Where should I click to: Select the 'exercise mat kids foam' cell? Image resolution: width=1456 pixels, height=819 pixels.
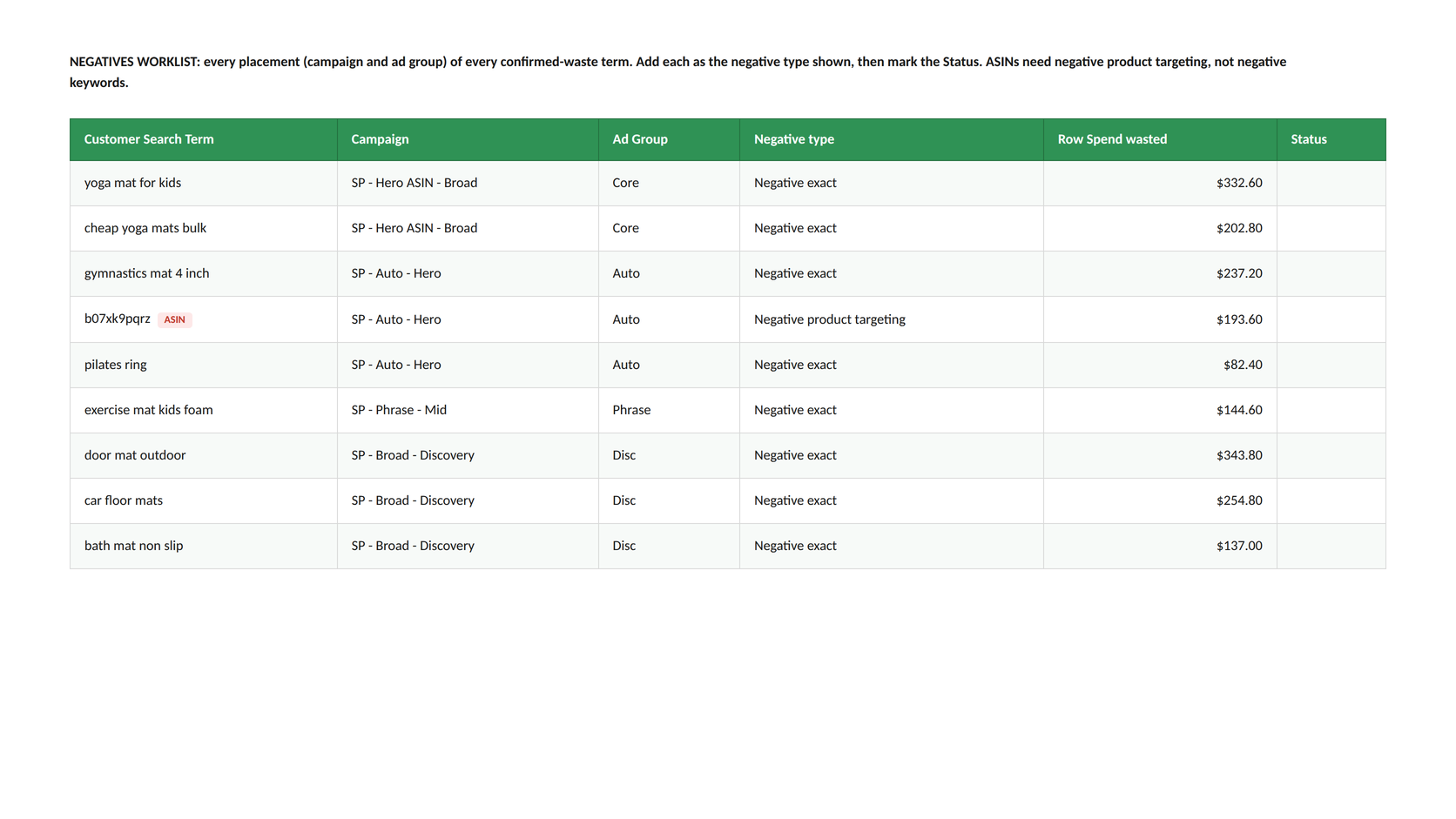[x=204, y=410]
